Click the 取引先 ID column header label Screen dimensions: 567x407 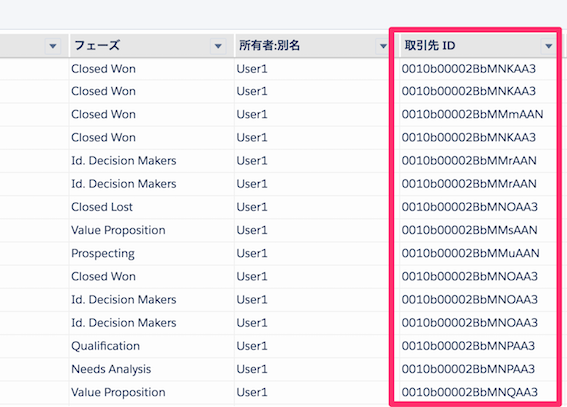pos(430,46)
